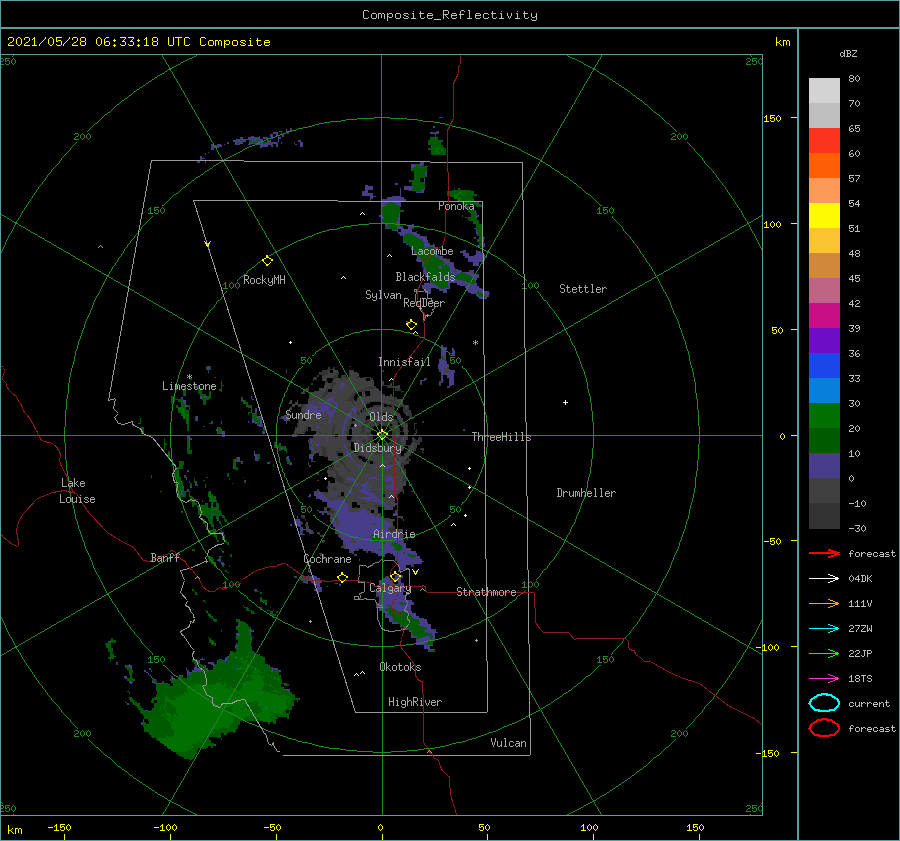The width and height of the screenshot is (900, 841).
Task: Click the yellow diamond marker near Cochrane
Action: click(x=342, y=578)
